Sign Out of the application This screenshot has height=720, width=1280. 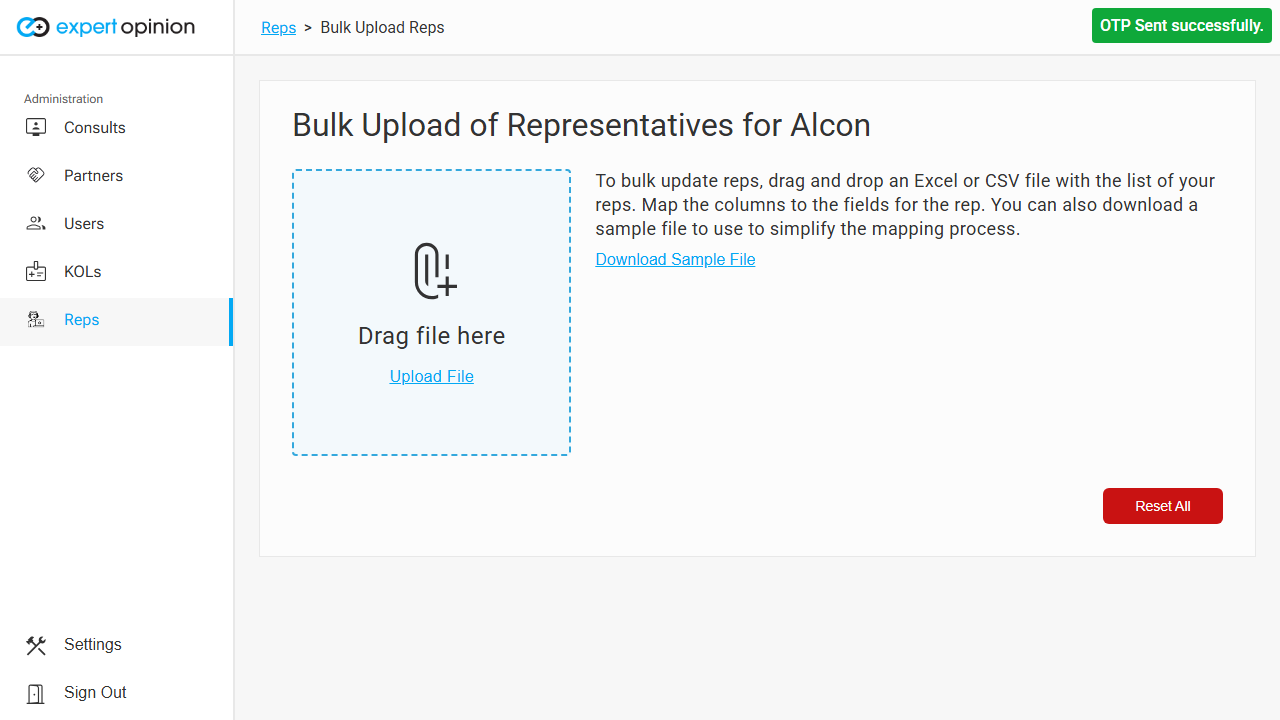click(x=95, y=693)
